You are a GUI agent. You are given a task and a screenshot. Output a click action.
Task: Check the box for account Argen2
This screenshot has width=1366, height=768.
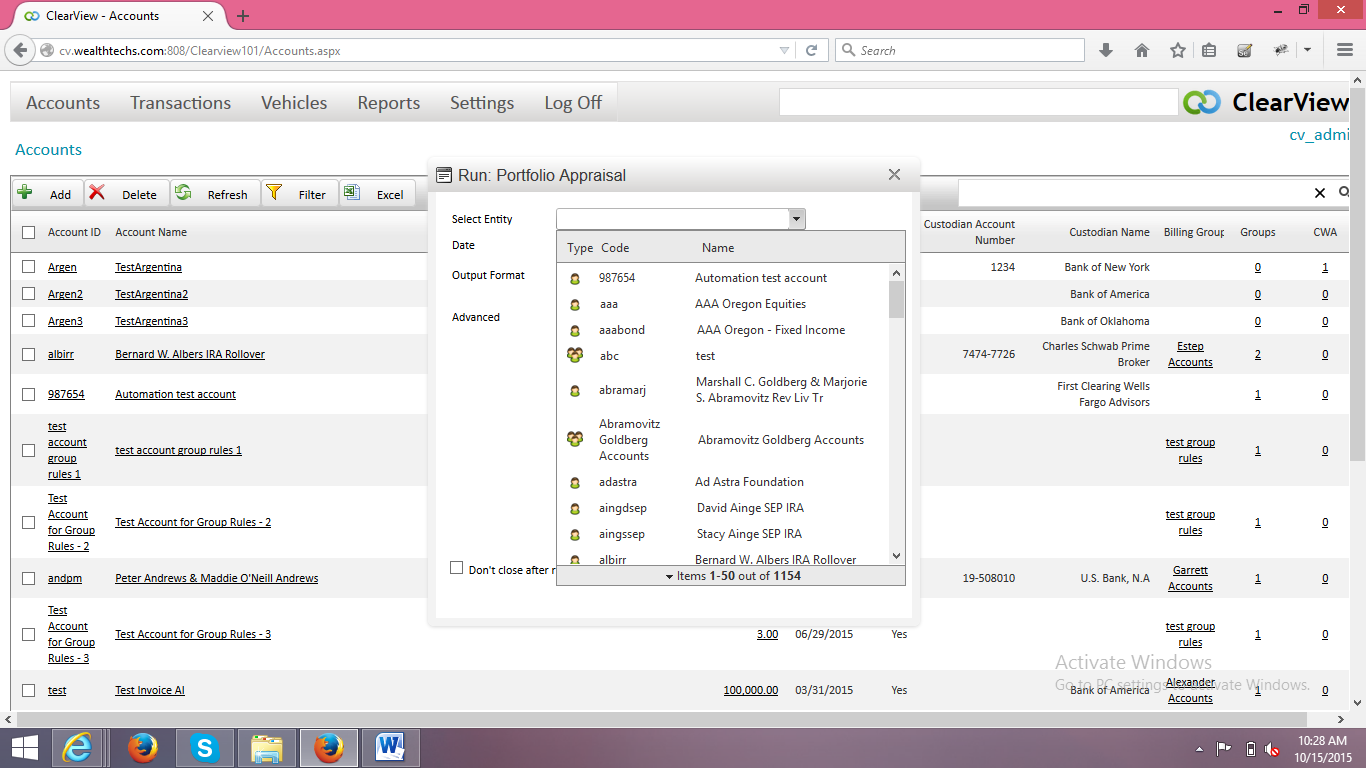pos(29,294)
